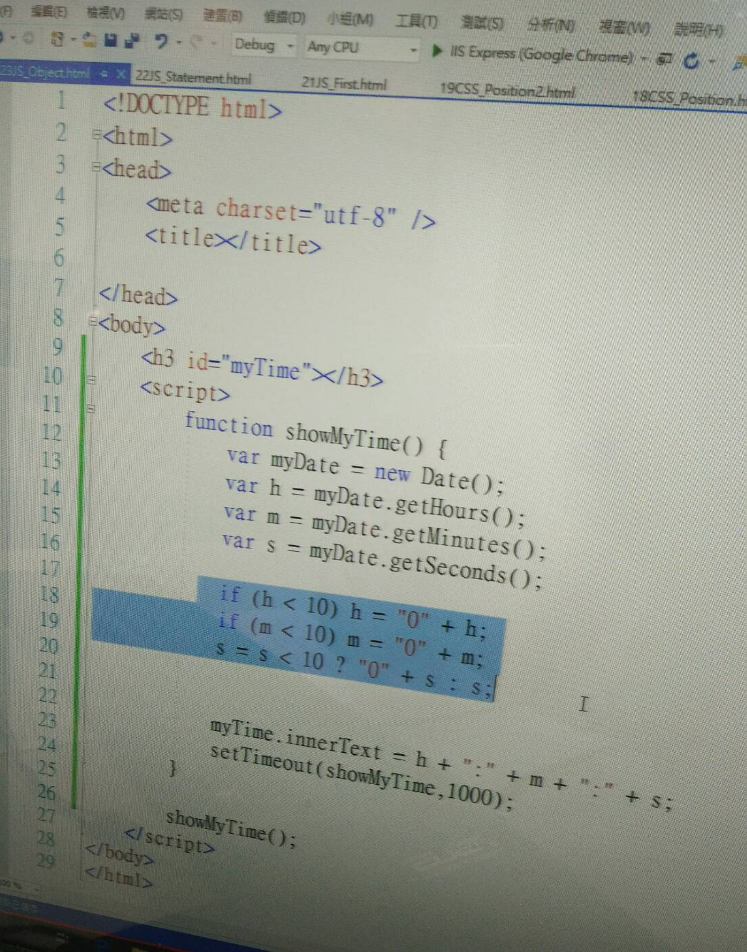Viewport: 747px width, 952px height.
Task: Click the Redo arrow icon
Action: (196, 42)
